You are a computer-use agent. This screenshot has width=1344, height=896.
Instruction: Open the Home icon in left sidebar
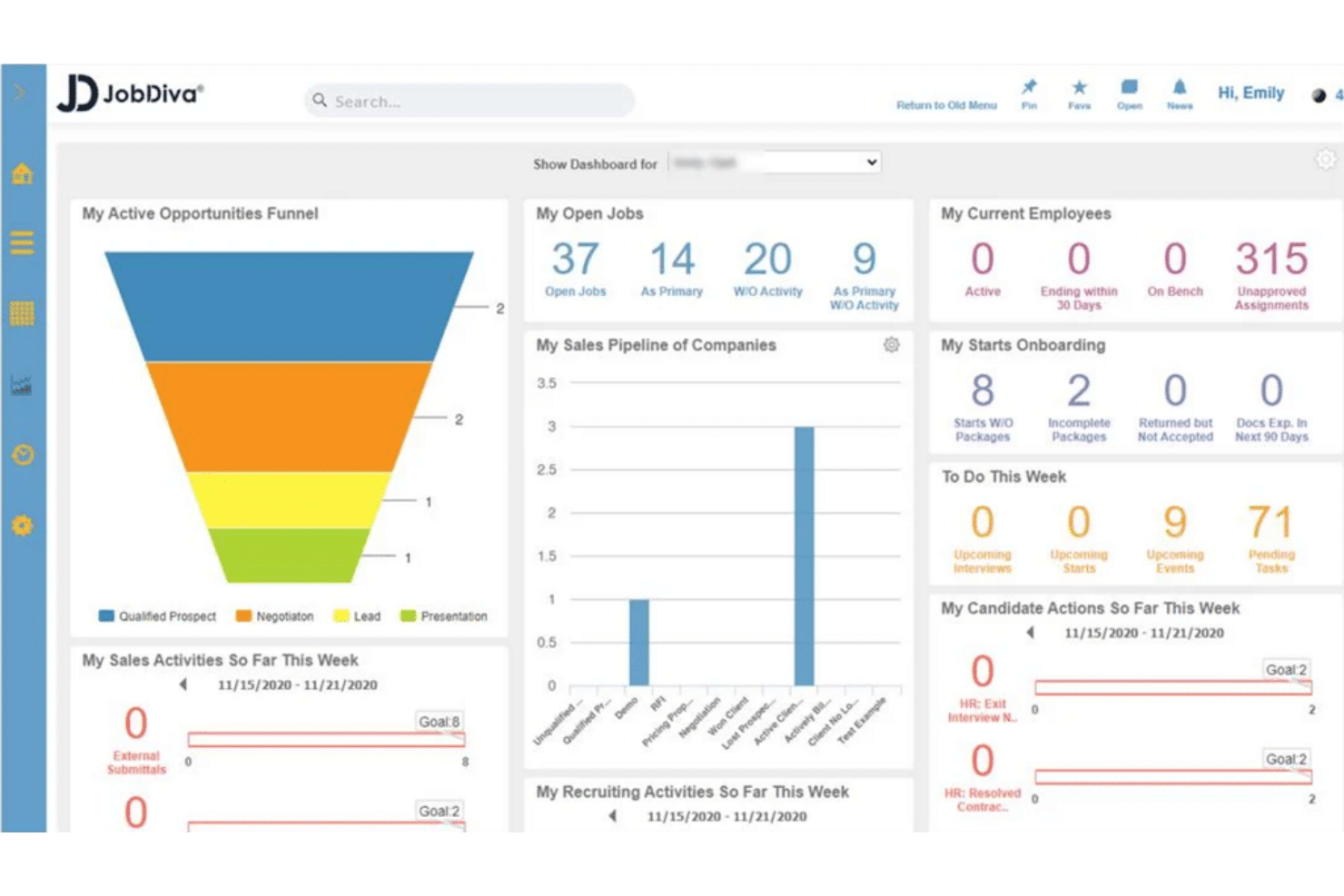(x=23, y=173)
